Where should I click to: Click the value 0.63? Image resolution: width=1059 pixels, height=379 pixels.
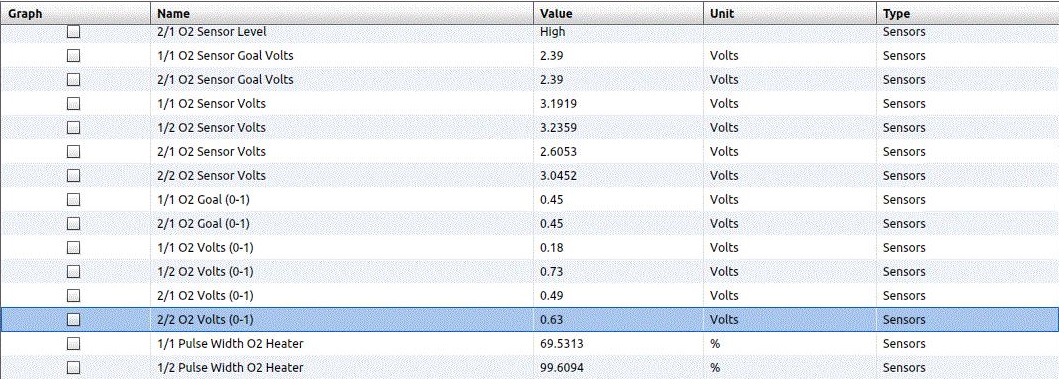[x=552, y=320]
